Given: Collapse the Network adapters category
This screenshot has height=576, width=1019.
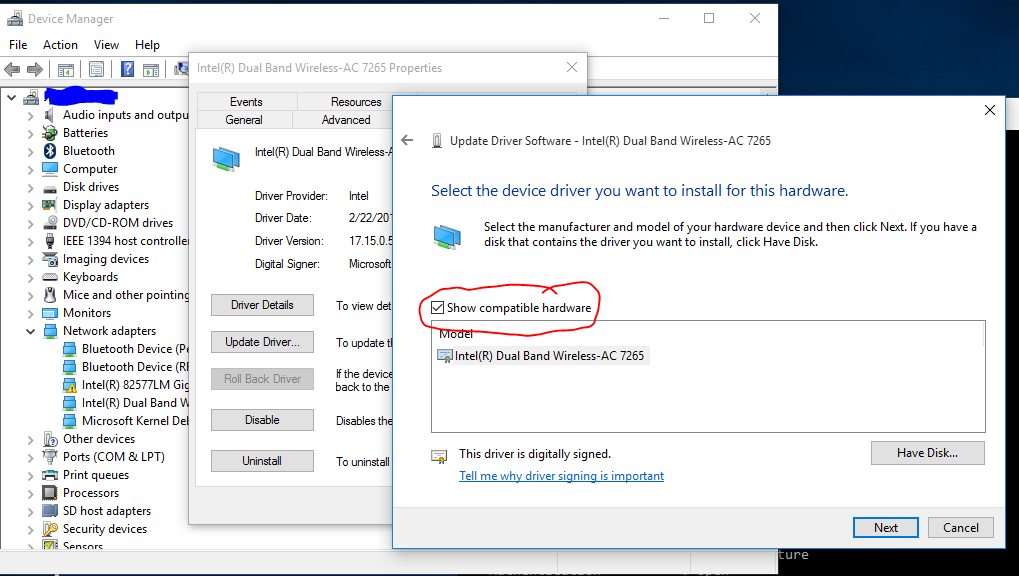Looking at the screenshot, I should (31, 332).
